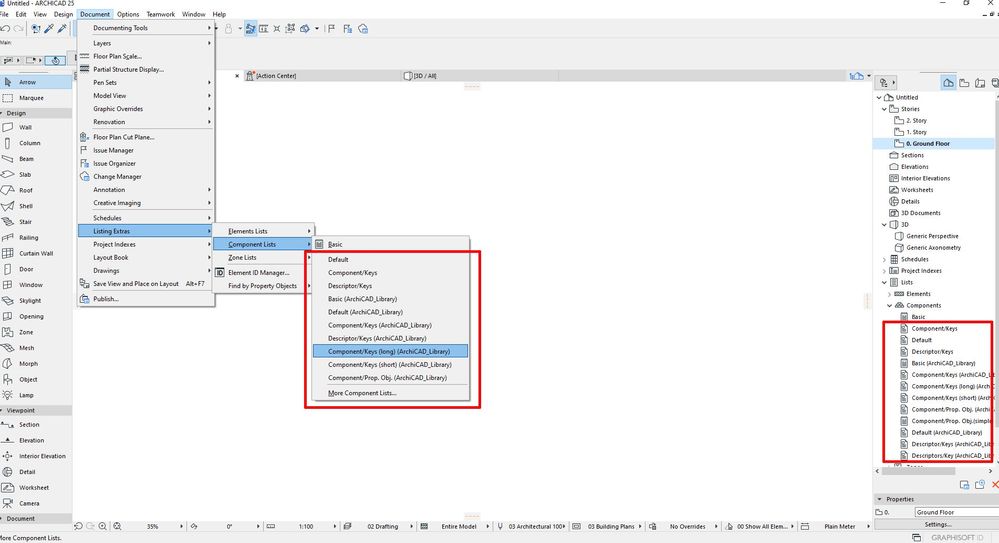The height and width of the screenshot is (543, 999).
Task: Select the Lamp tool
Action: [x=36, y=395]
